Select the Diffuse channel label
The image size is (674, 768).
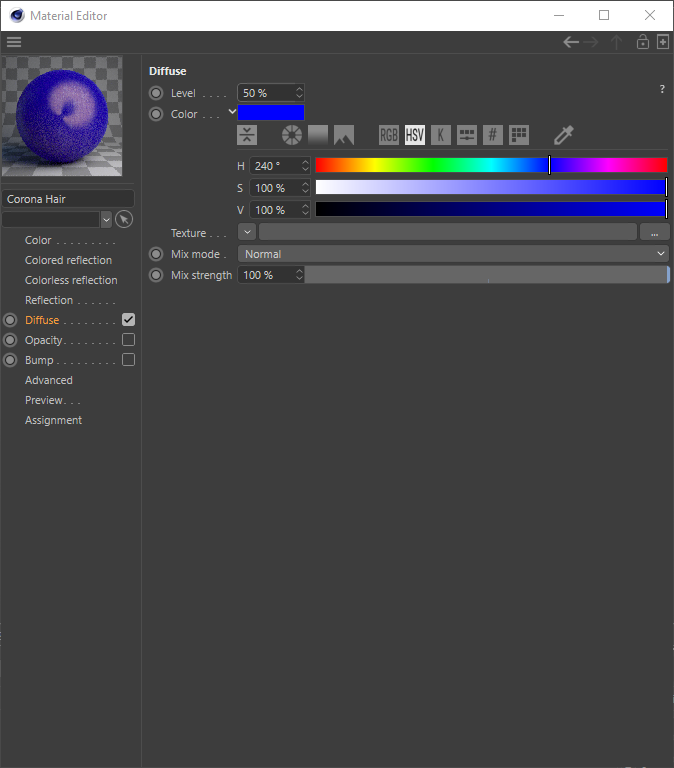(x=42, y=320)
